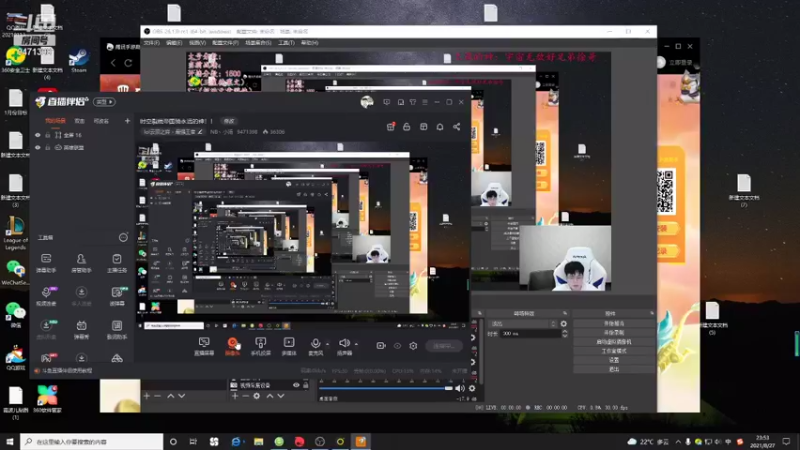Open the multimedia source tool in the companion
The height and width of the screenshot is (450, 800).
coord(289,346)
